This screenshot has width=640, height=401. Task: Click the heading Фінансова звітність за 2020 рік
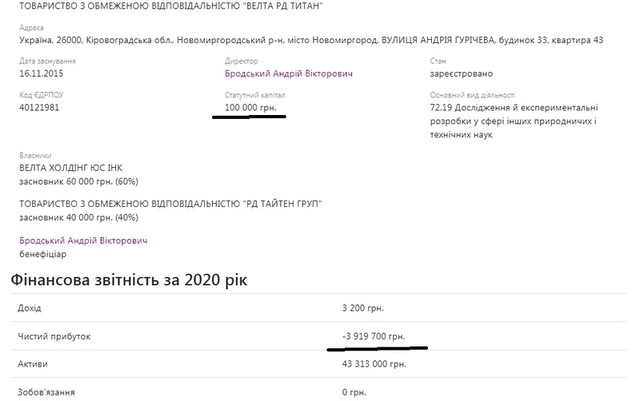[x=129, y=277]
